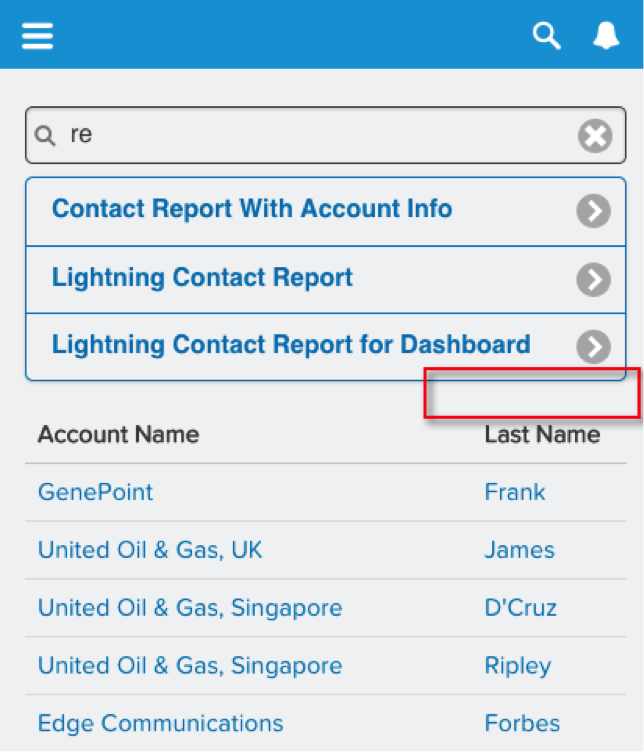
Task: Tap the header search magnifier icon
Action: (x=547, y=35)
